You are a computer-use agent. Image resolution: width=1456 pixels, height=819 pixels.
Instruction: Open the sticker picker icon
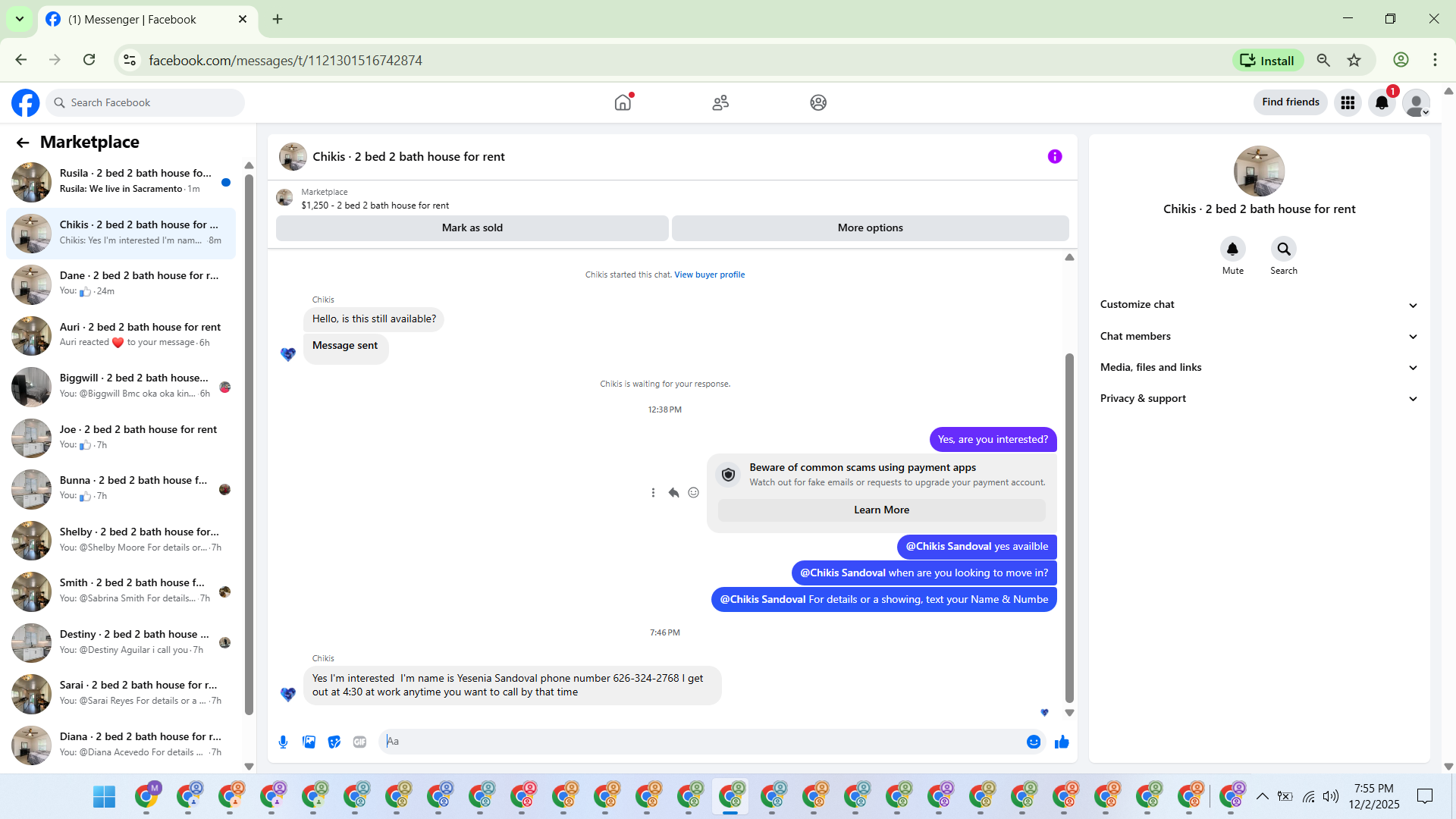[334, 742]
